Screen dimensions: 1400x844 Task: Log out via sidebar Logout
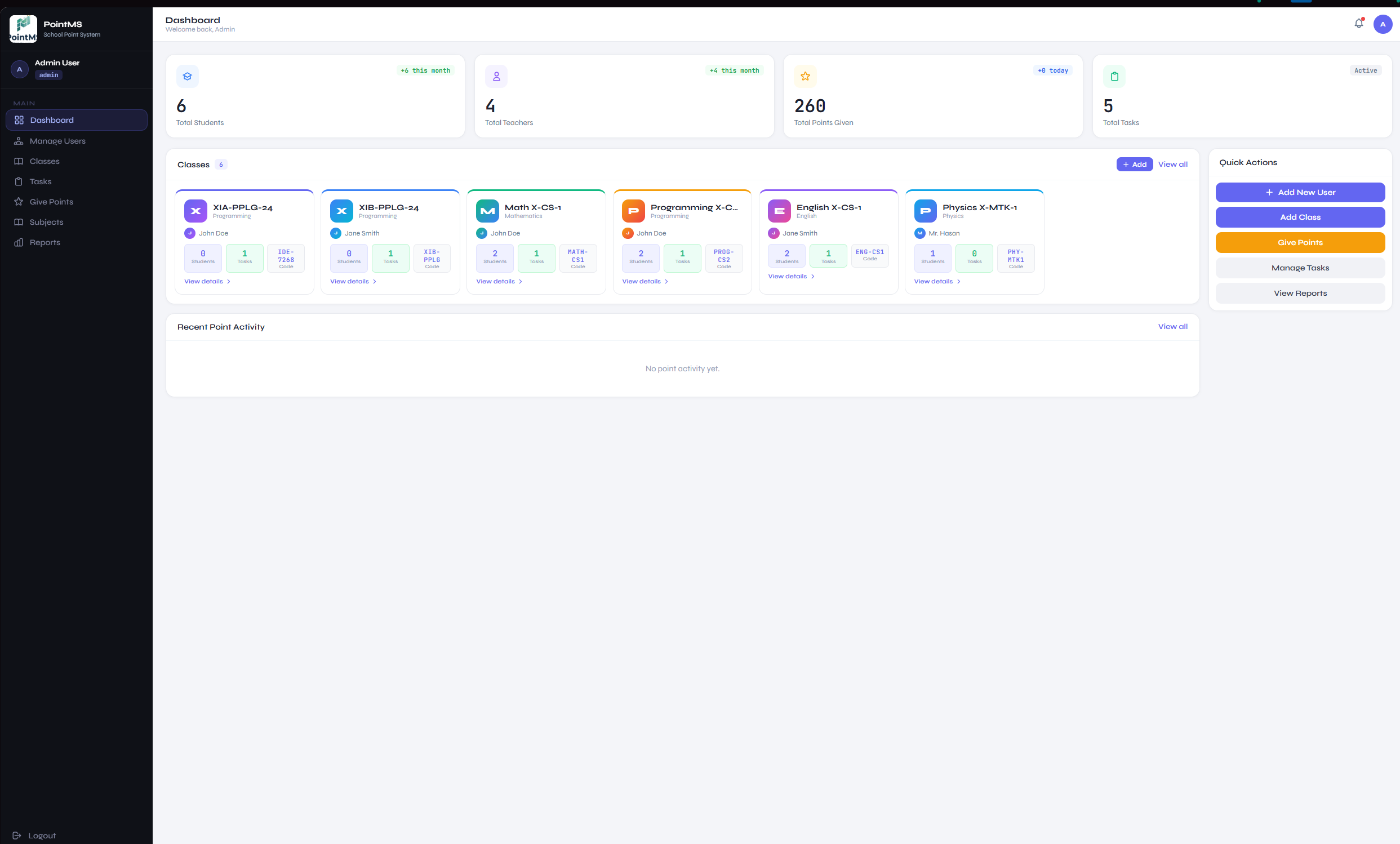[34, 836]
